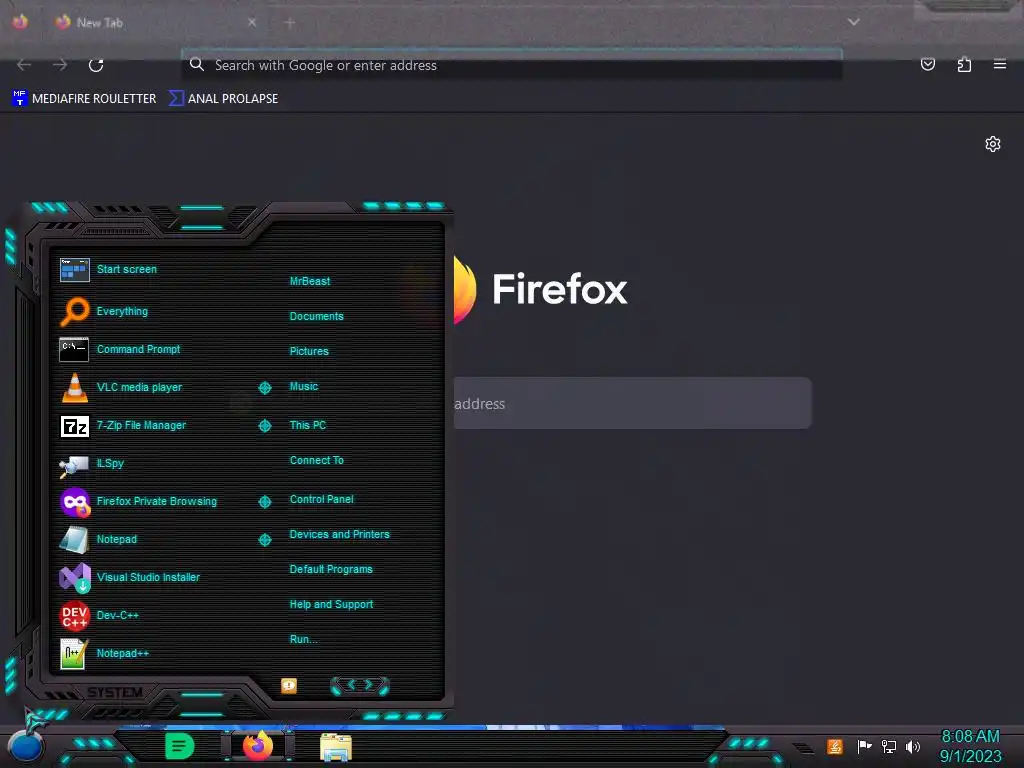This screenshot has height=768, width=1024.
Task: Go forward with Firefox forward arrow
Action: pos(60,65)
